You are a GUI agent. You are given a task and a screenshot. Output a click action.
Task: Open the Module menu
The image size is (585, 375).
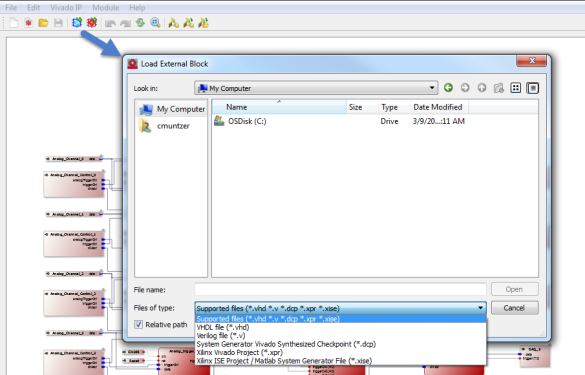tap(106, 7)
